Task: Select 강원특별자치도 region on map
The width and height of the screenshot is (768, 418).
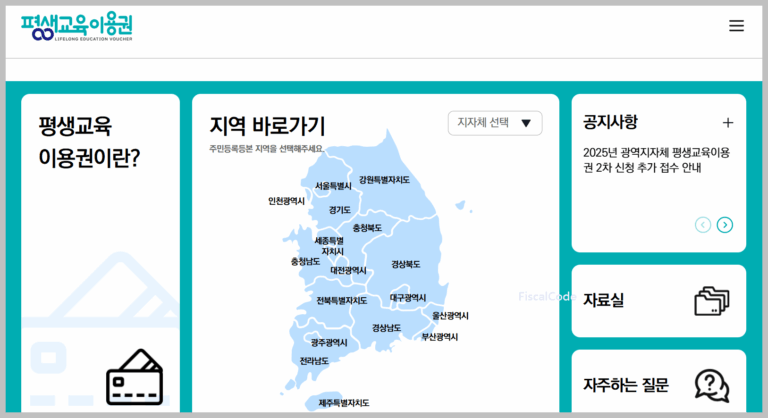Action: (384, 180)
